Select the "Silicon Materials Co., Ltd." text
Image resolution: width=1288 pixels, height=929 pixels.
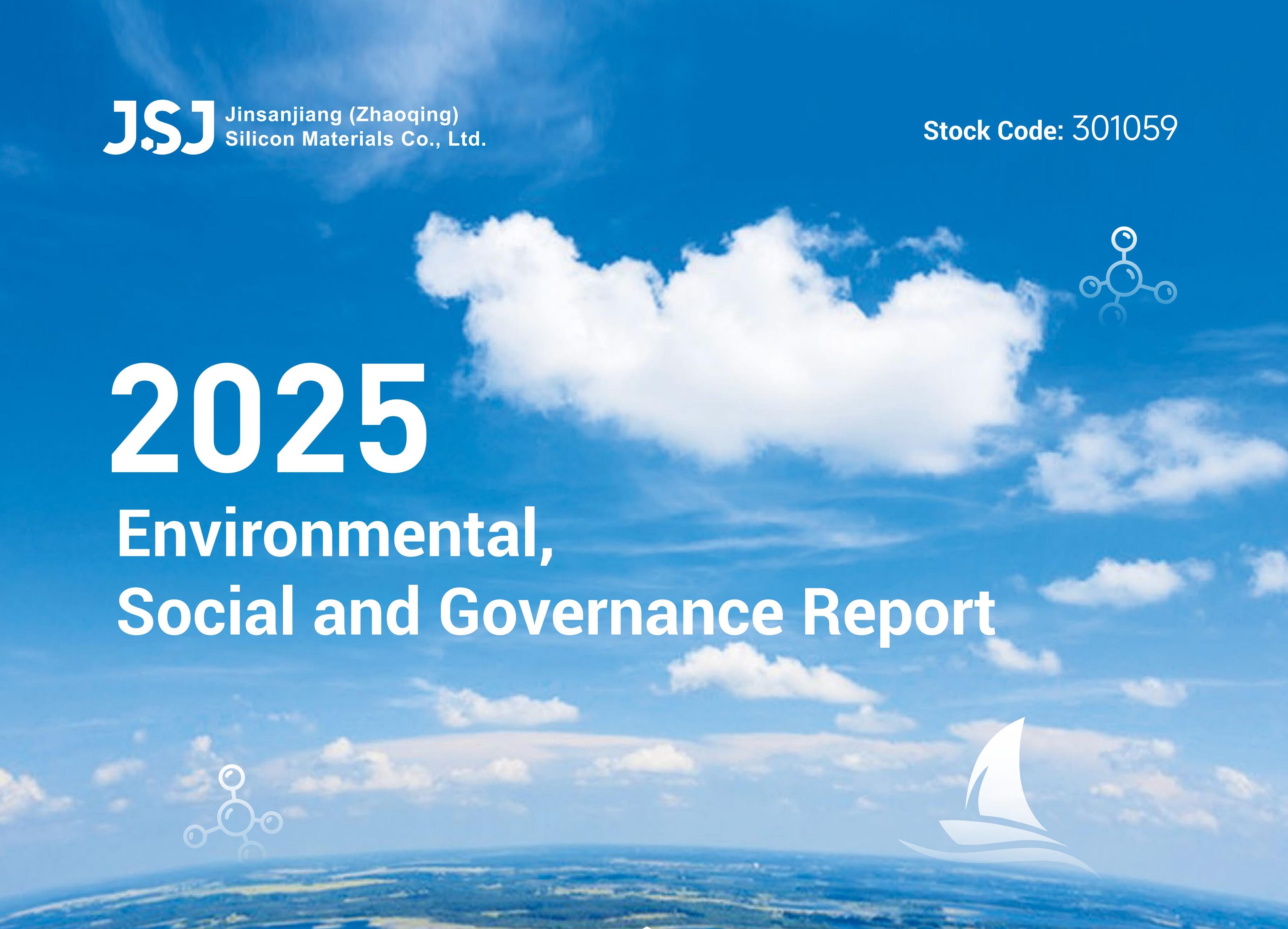[x=355, y=139]
